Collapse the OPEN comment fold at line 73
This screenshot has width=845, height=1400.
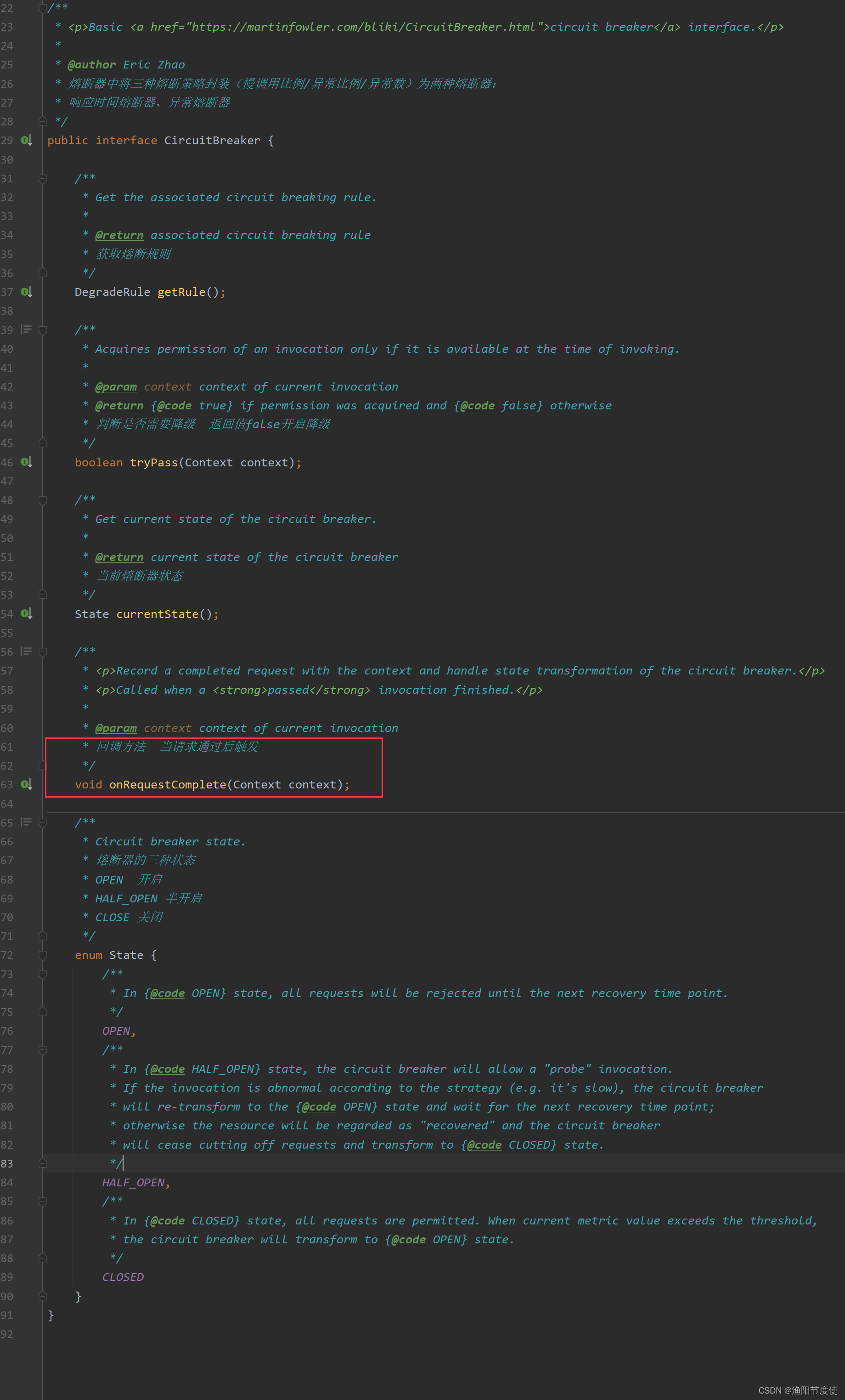tap(43, 974)
